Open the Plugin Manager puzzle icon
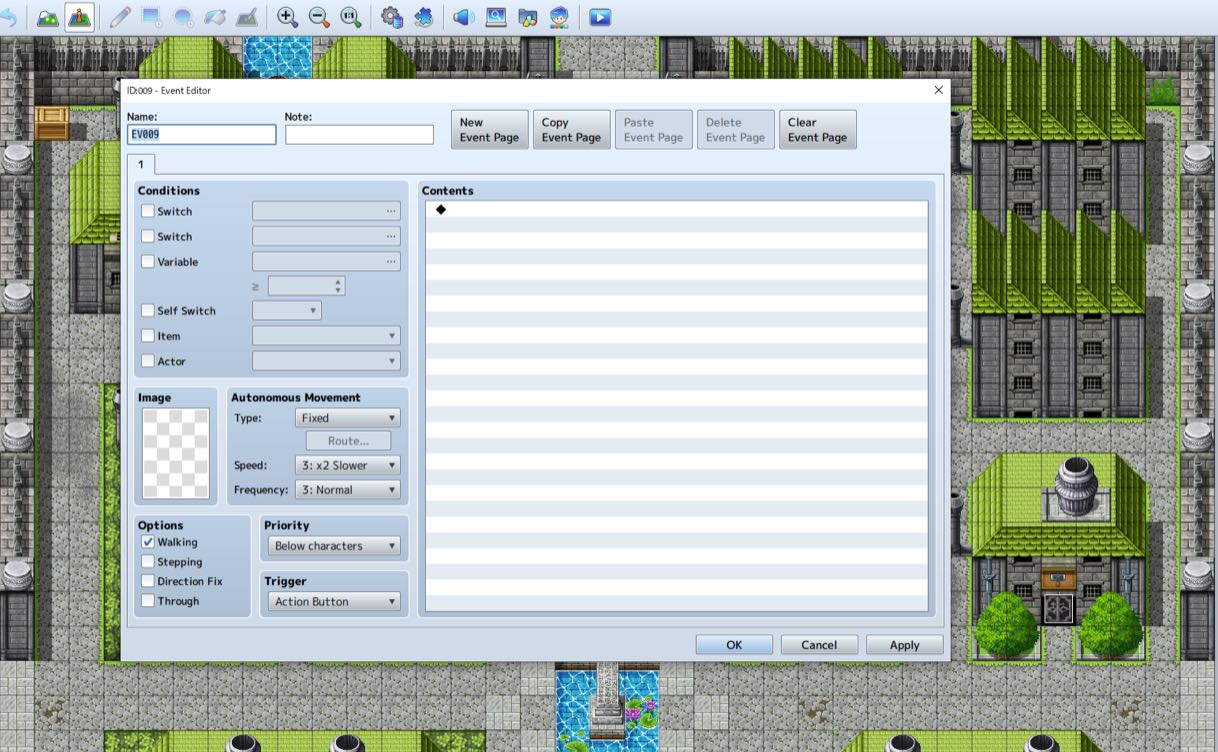Viewport: 1218px width, 752px height. (x=424, y=16)
